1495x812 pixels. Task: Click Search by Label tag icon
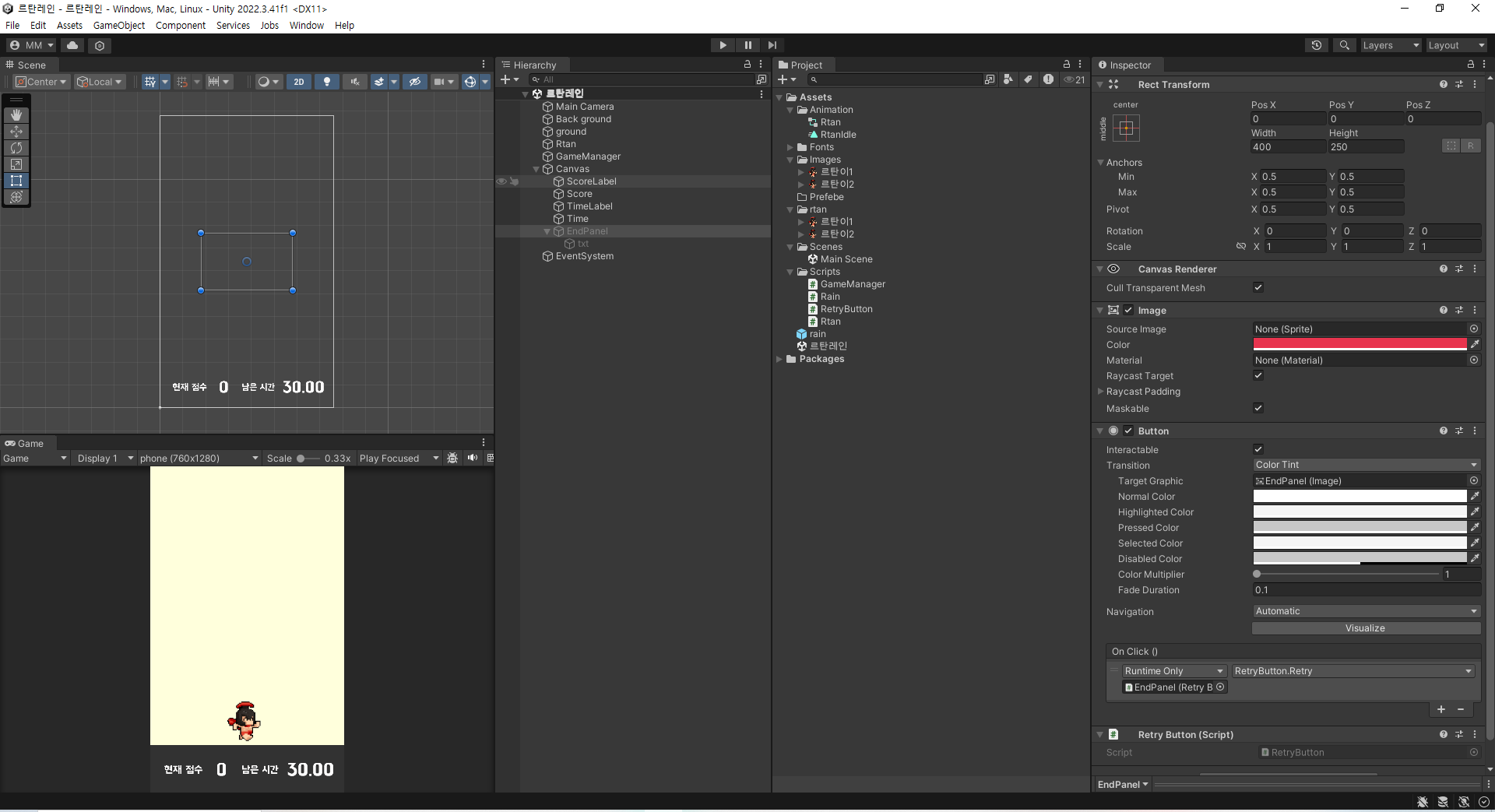pos(1028,79)
